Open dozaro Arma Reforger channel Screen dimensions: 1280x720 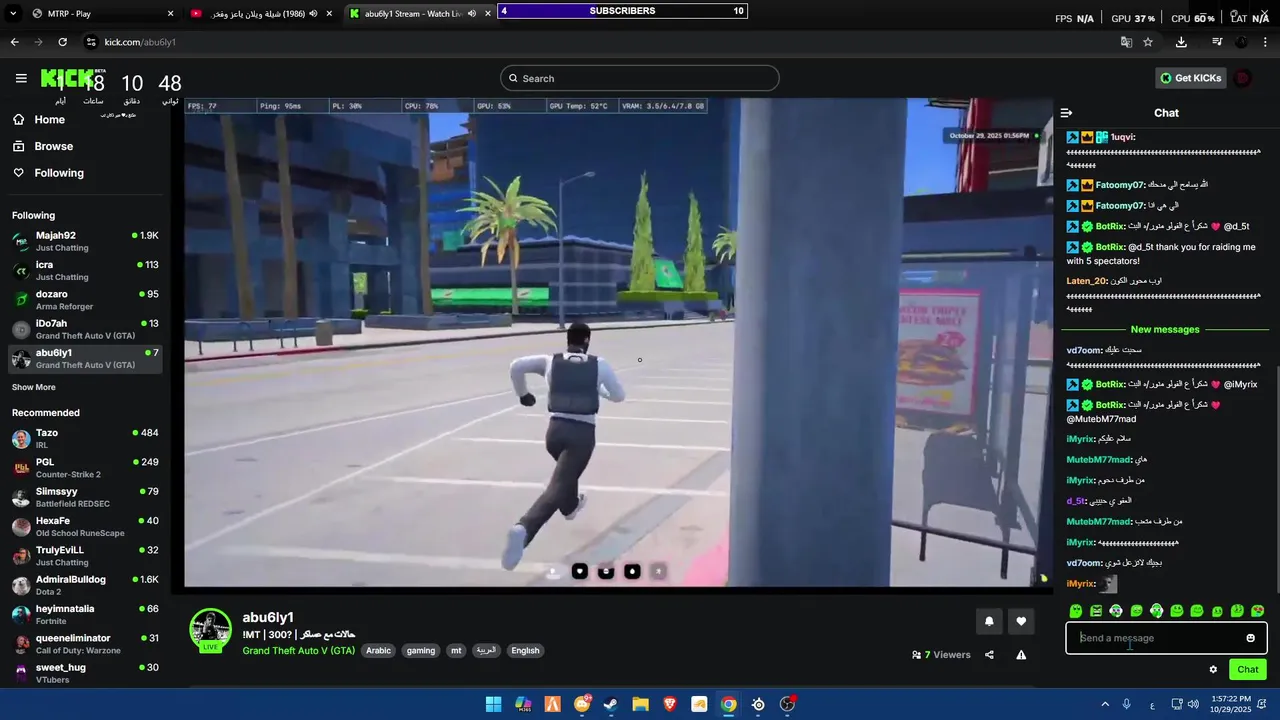tap(85, 300)
